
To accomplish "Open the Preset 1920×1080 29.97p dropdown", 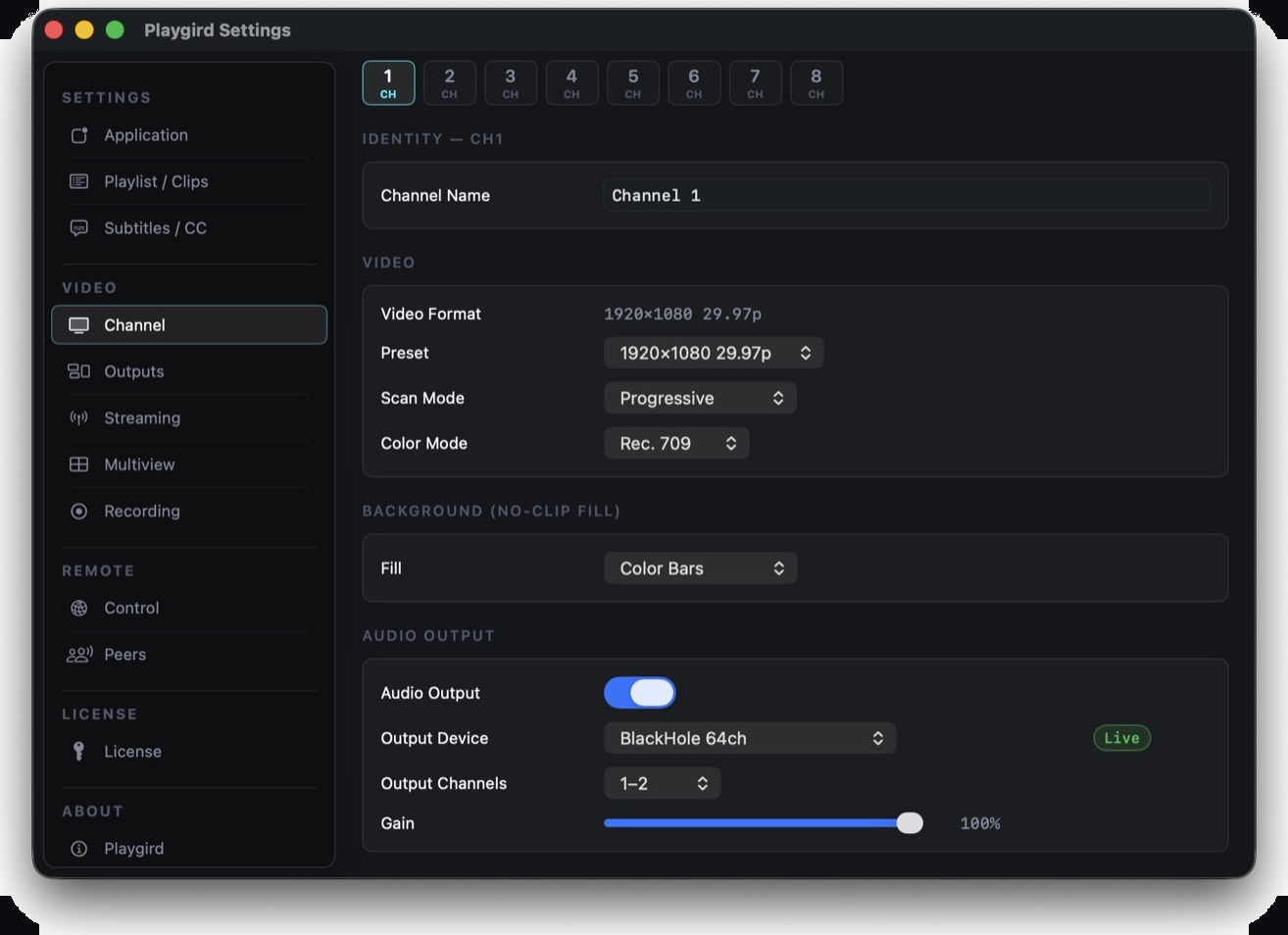I will click(x=714, y=353).
